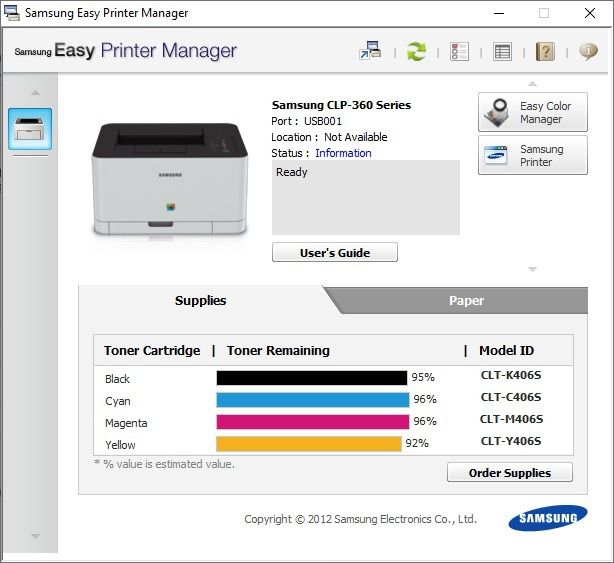Open the About info bubble icon
614x563 pixels.
pos(588,51)
